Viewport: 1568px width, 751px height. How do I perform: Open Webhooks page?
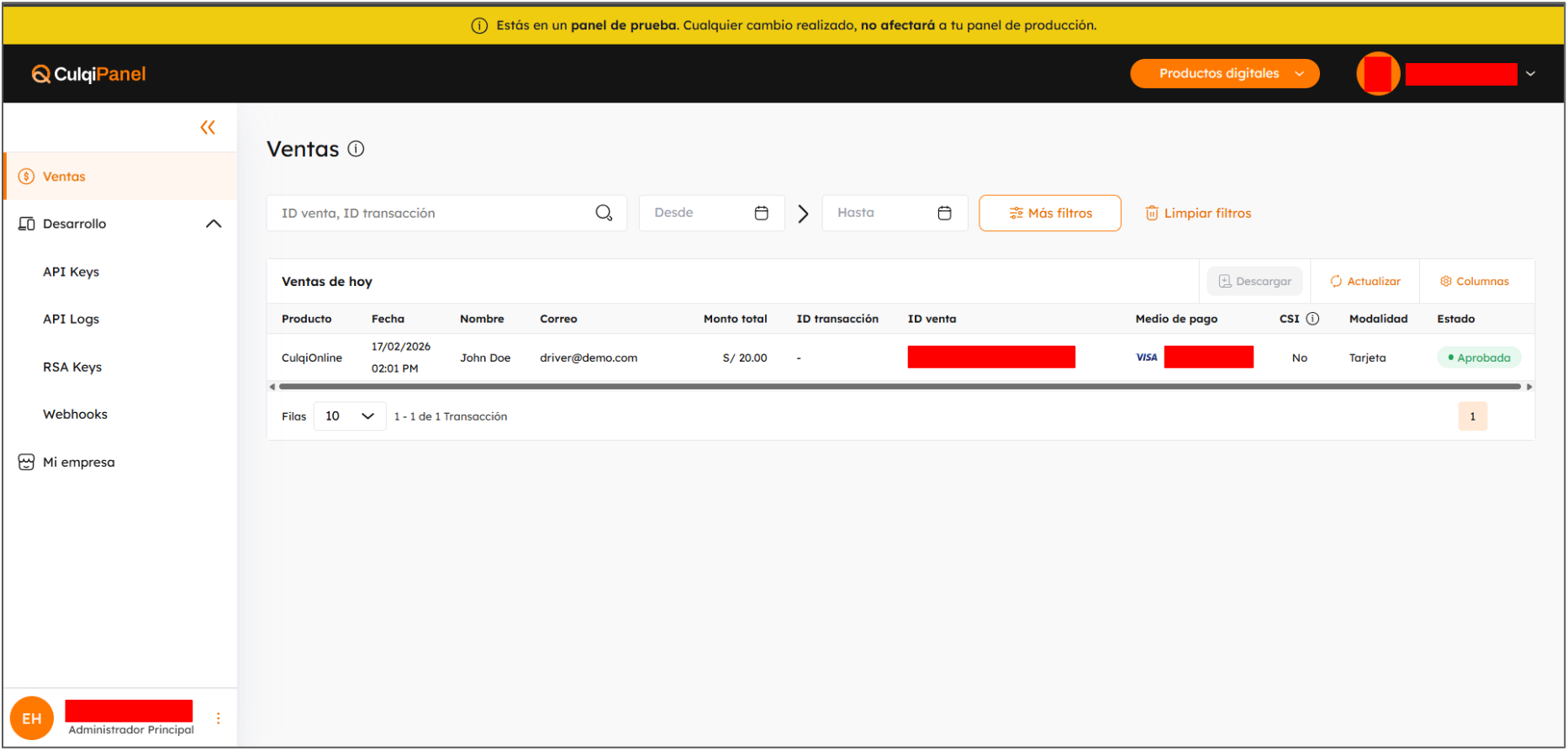pyautogui.click(x=76, y=415)
